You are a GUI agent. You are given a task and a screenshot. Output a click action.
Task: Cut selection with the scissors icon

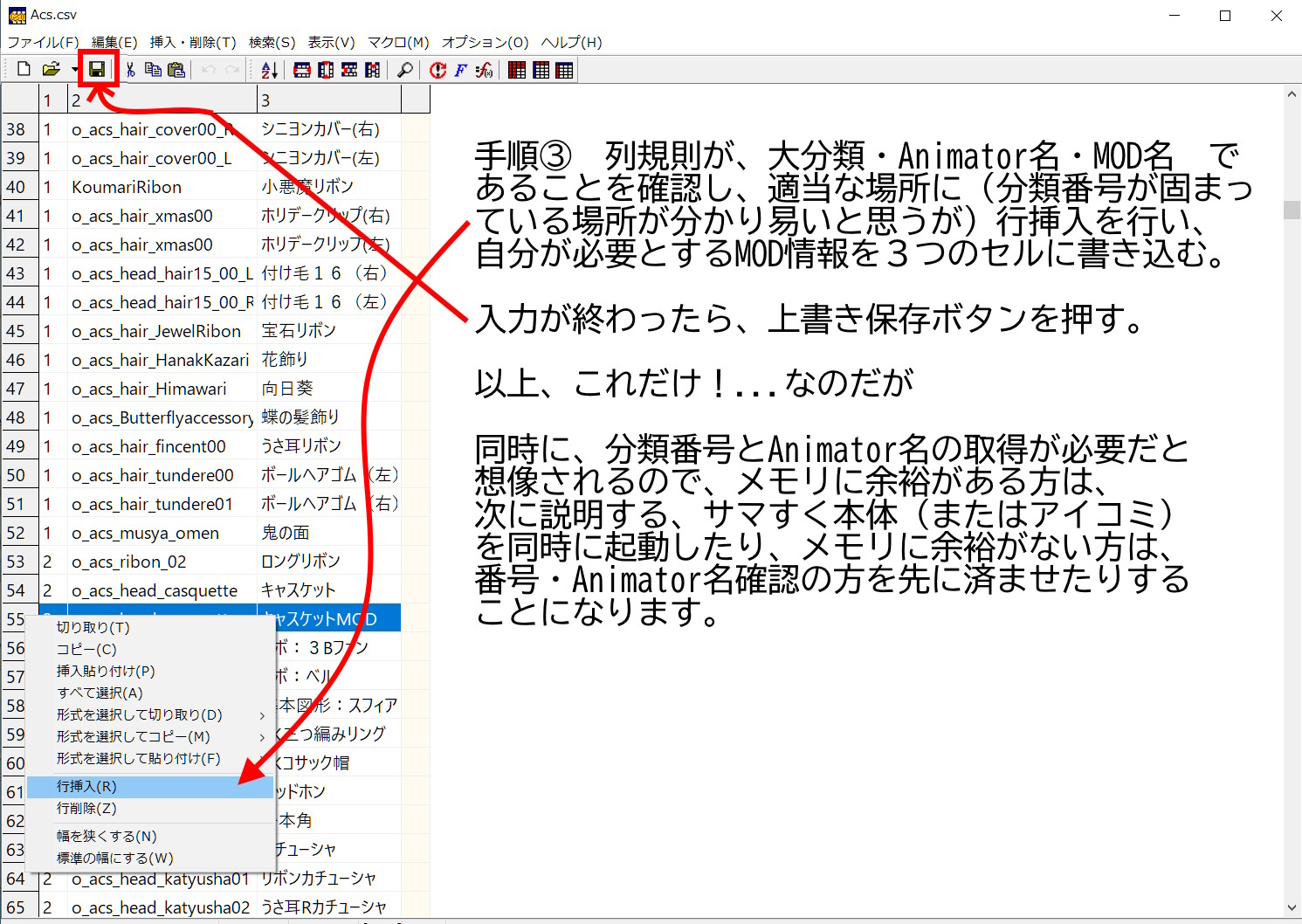tap(130, 70)
